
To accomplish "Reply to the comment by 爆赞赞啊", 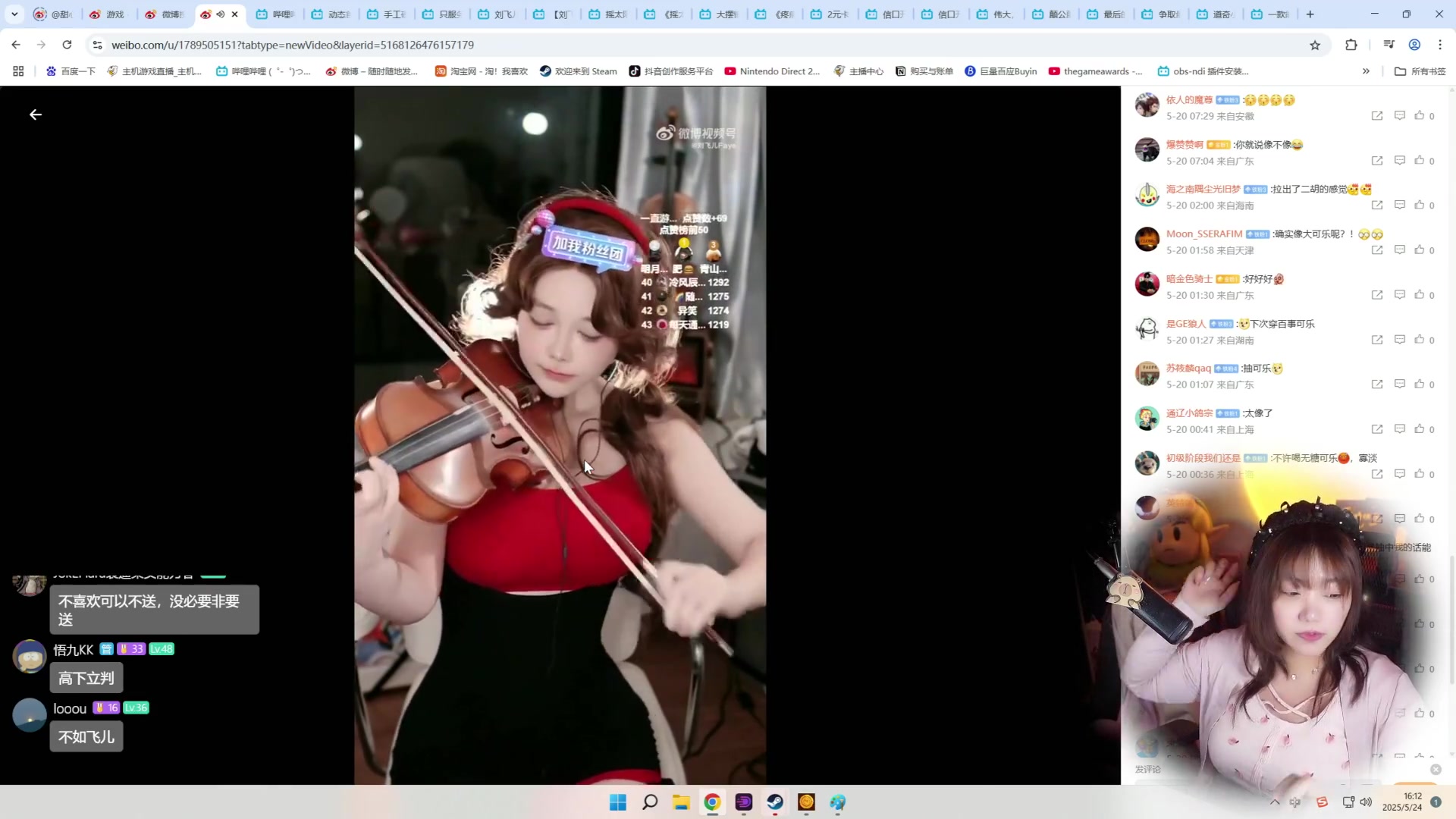I will click(1400, 161).
